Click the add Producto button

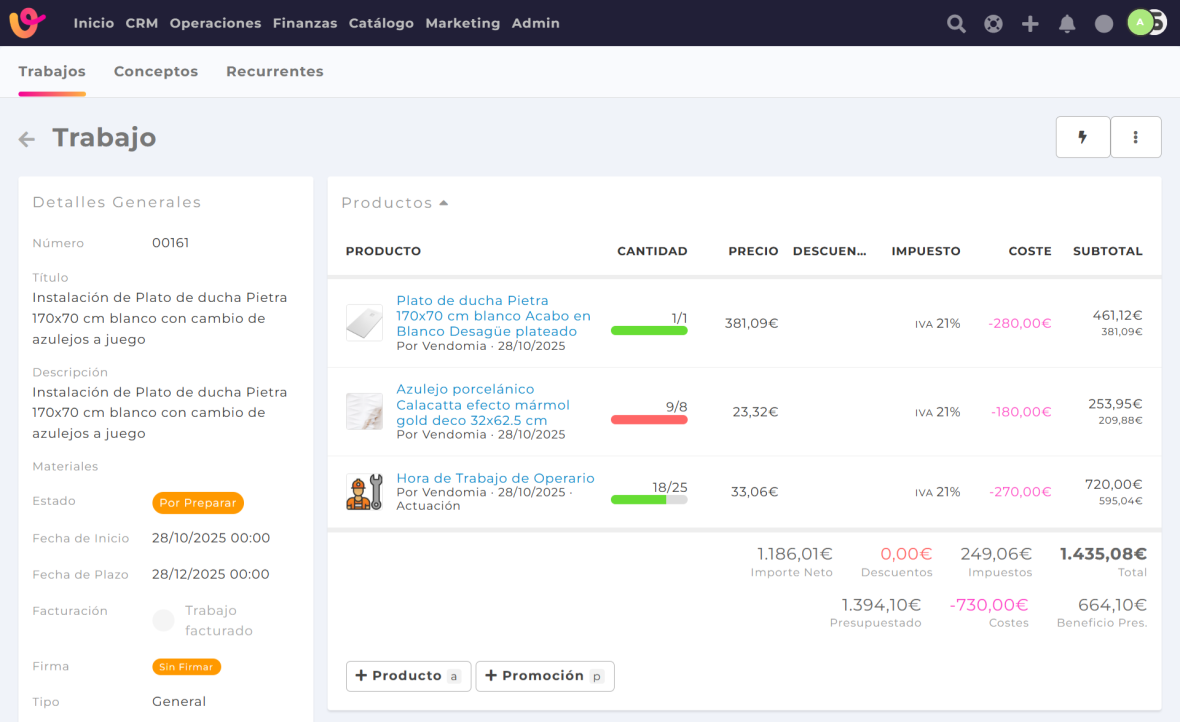pyautogui.click(x=408, y=676)
